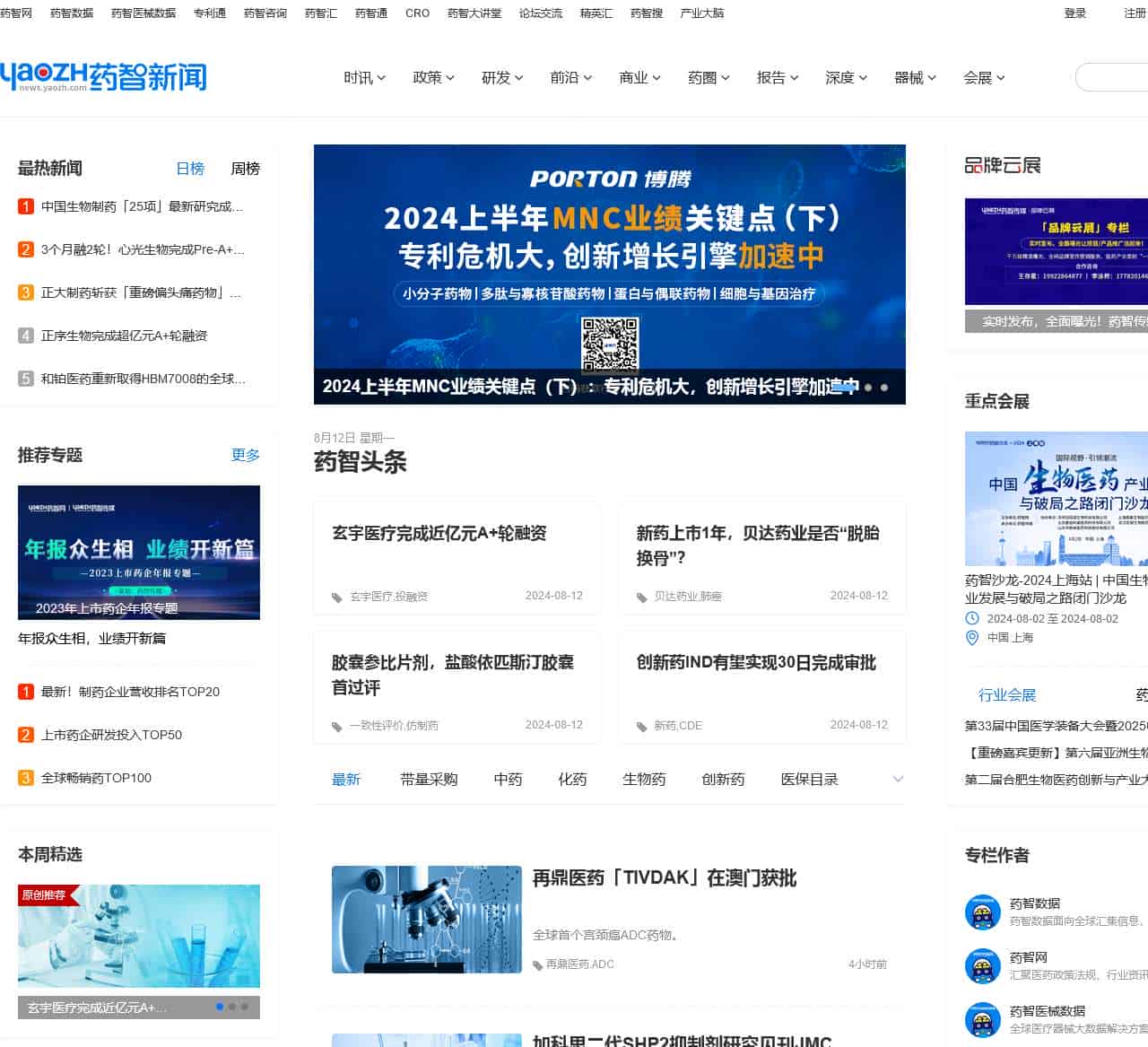Click the search input field

point(1112,77)
